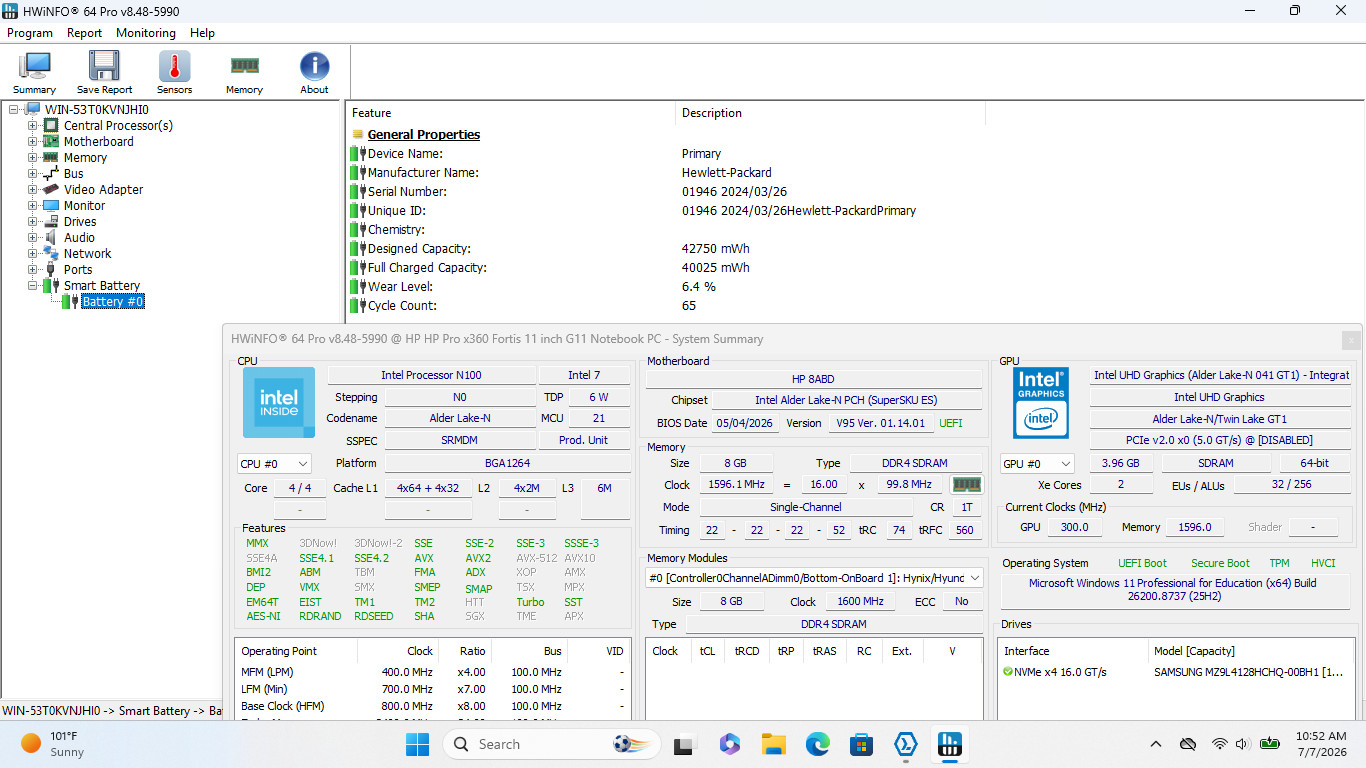1366x768 pixels.
Task: Open Microsoft Edge from the taskbar
Action: click(x=818, y=744)
